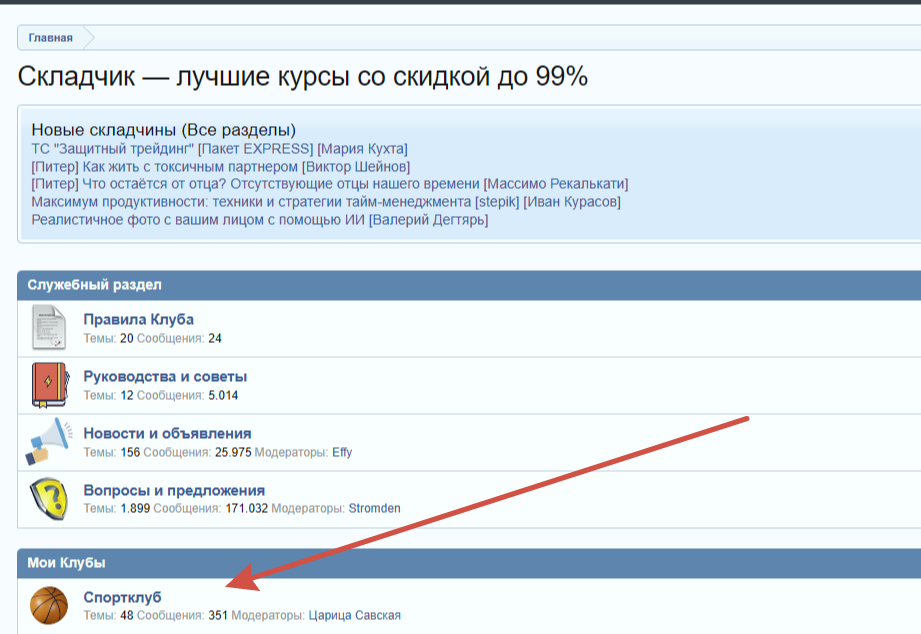Image resolution: width=921 pixels, height=634 pixels.
Task: Click the red book icon for Руководства
Action: pyautogui.click(x=50, y=385)
